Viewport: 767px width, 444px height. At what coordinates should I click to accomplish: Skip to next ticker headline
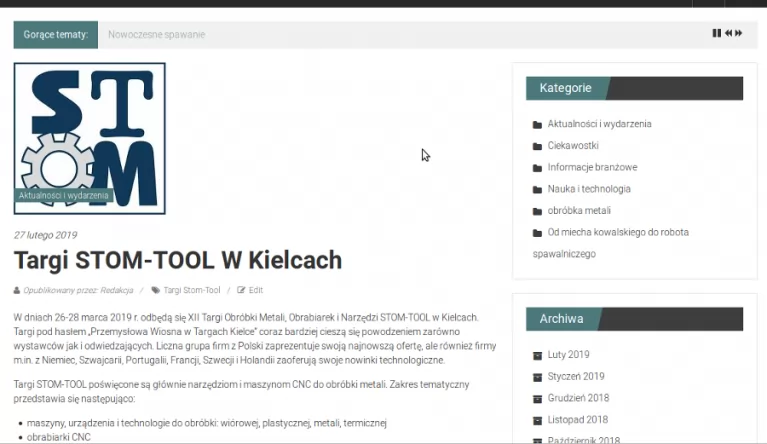739,33
